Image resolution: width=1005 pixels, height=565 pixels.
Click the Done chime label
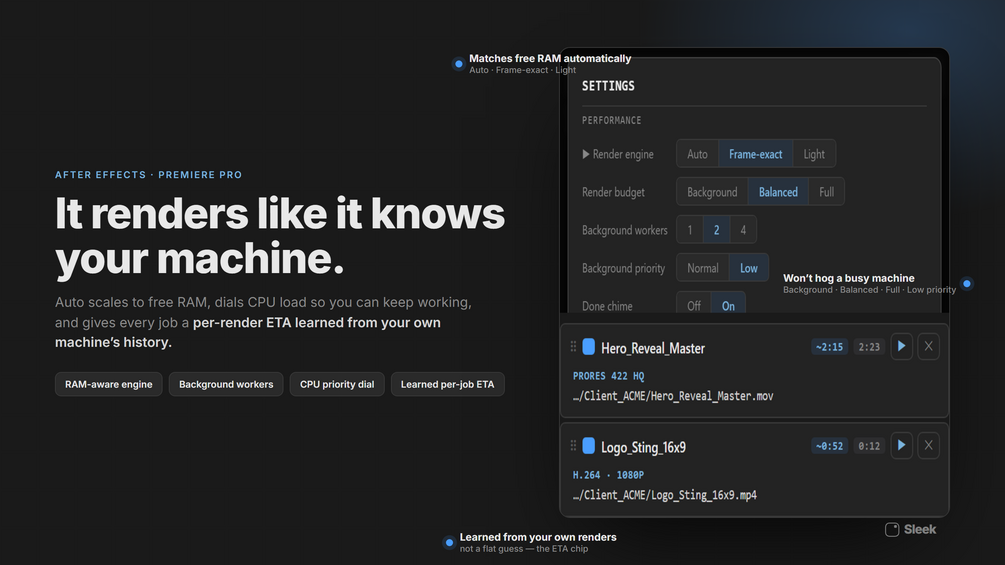point(607,306)
